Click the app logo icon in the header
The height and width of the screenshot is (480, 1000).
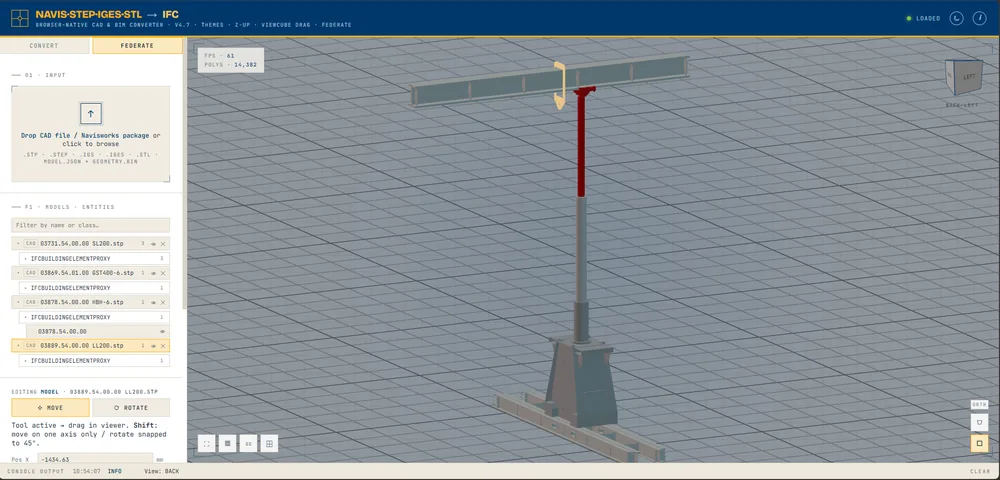coord(20,18)
